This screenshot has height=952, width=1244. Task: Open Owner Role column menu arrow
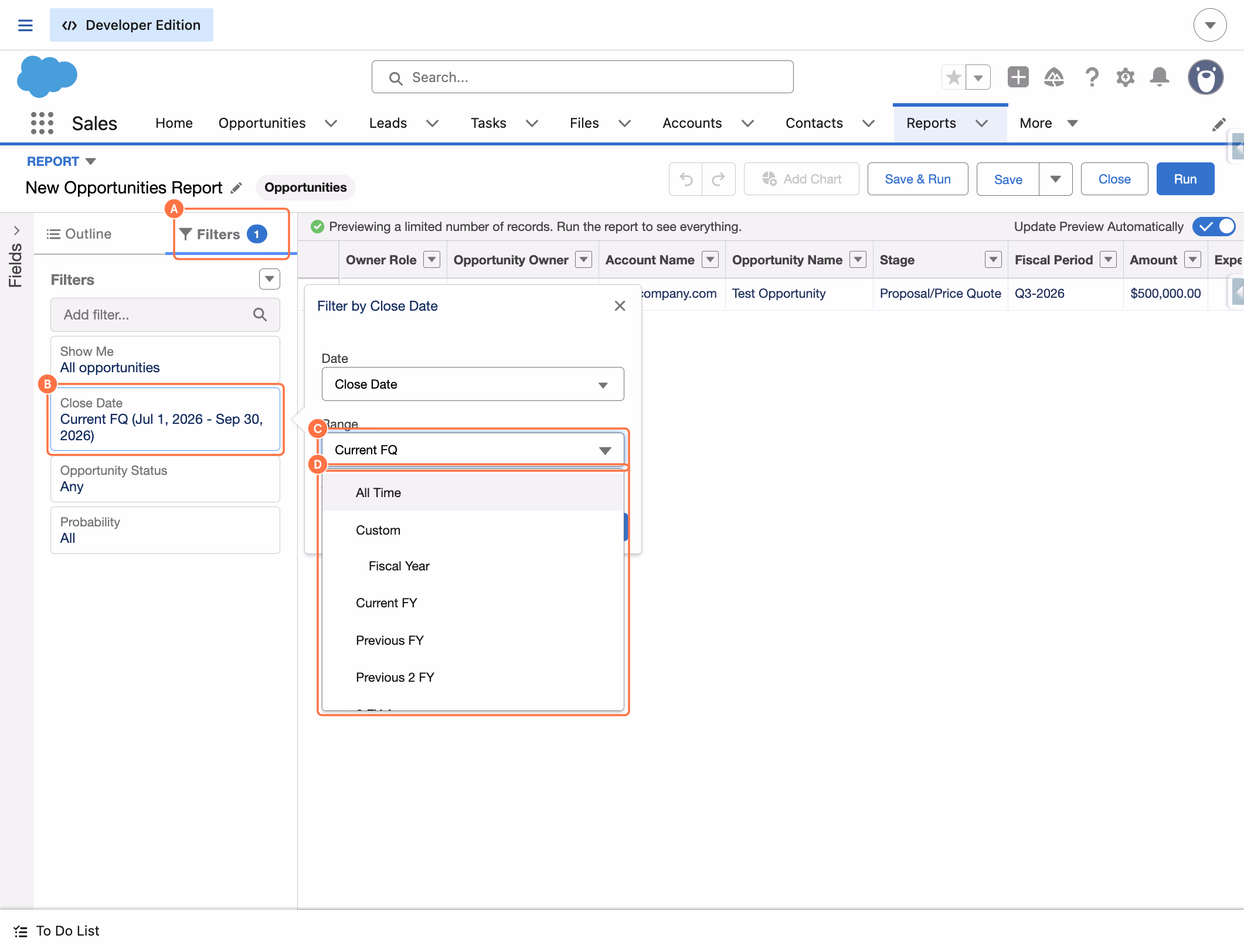[432, 259]
